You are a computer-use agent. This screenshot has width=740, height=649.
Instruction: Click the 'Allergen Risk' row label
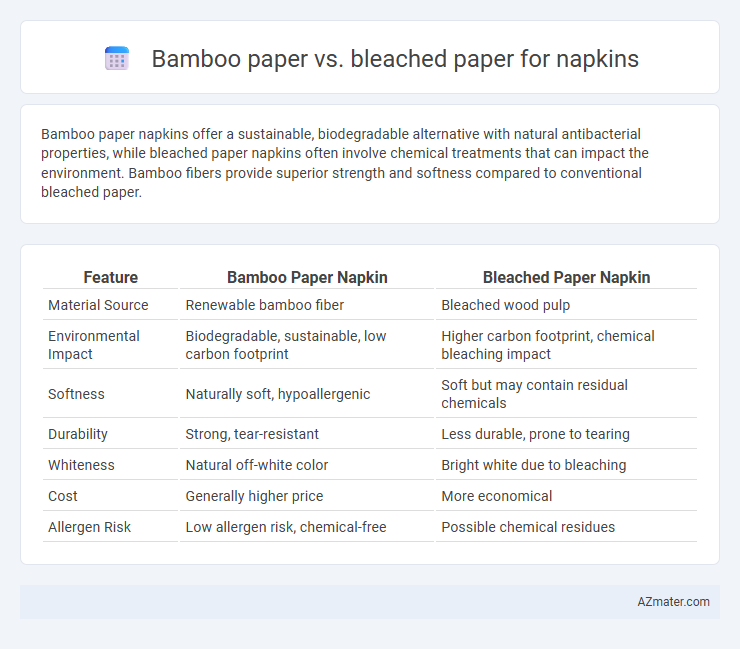click(x=90, y=527)
